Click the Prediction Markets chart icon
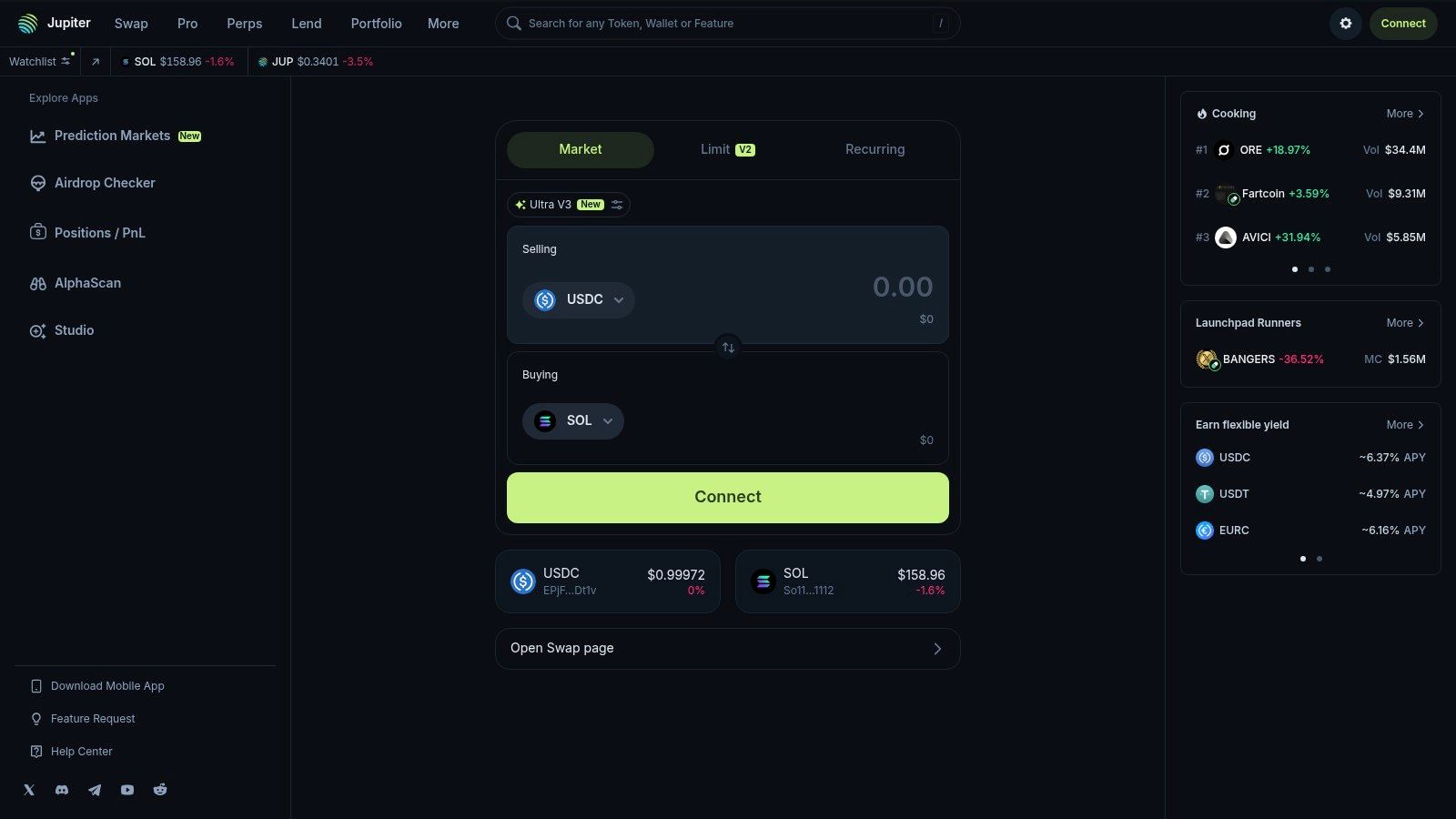 (38, 136)
